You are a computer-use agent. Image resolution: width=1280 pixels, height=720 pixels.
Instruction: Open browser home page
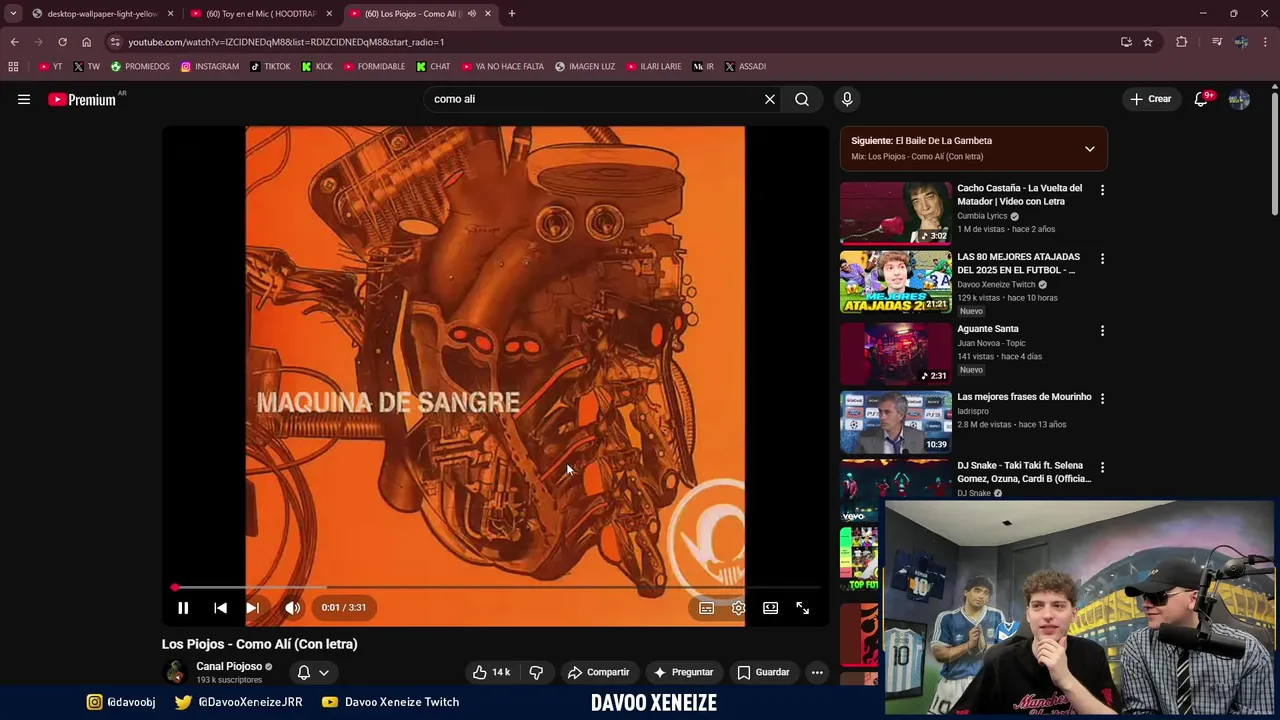point(86,42)
